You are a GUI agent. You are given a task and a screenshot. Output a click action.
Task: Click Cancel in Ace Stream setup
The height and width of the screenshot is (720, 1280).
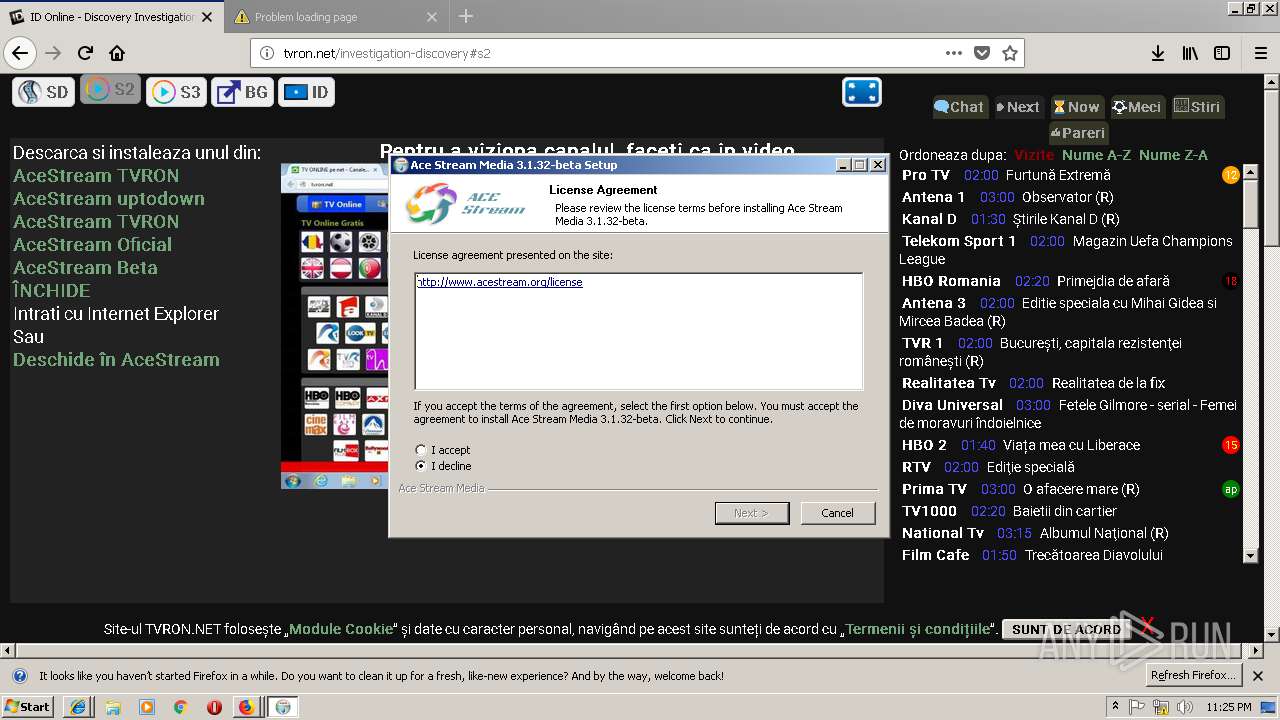pos(837,513)
